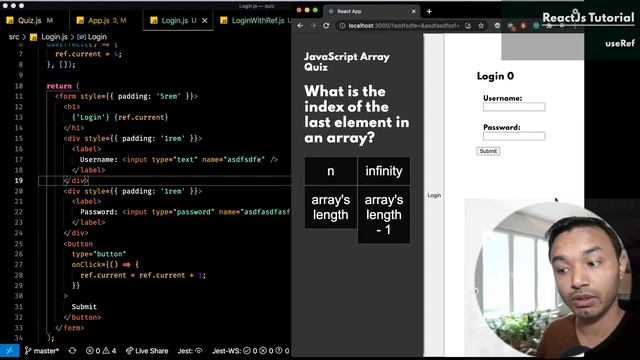Show the errors and warnings counter
Image resolution: width=640 pixels, height=360 pixels.
101,351
